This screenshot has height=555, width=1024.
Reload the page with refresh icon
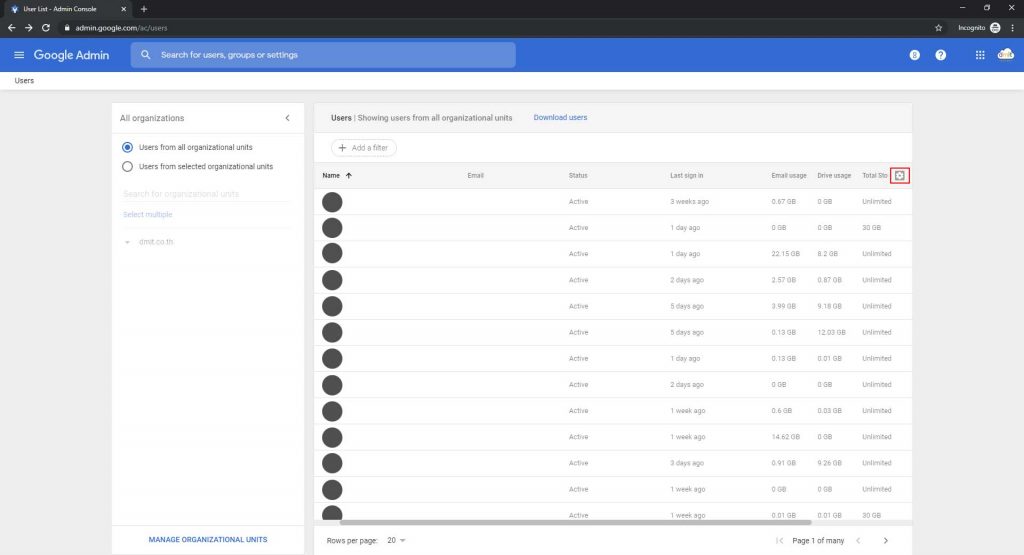[x=46, y=27]
